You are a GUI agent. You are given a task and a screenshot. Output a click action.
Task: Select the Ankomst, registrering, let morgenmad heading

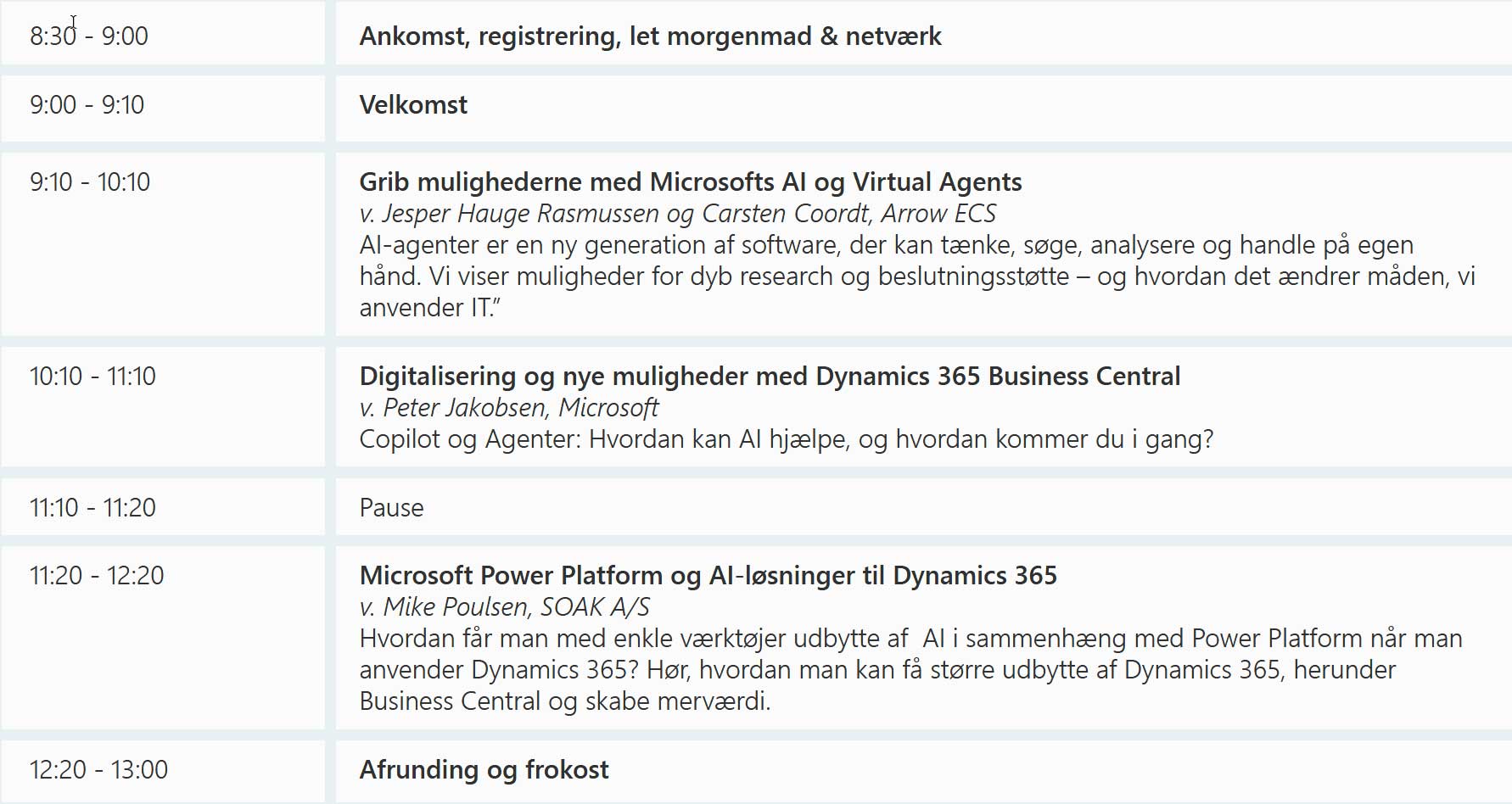pos(650,36)
